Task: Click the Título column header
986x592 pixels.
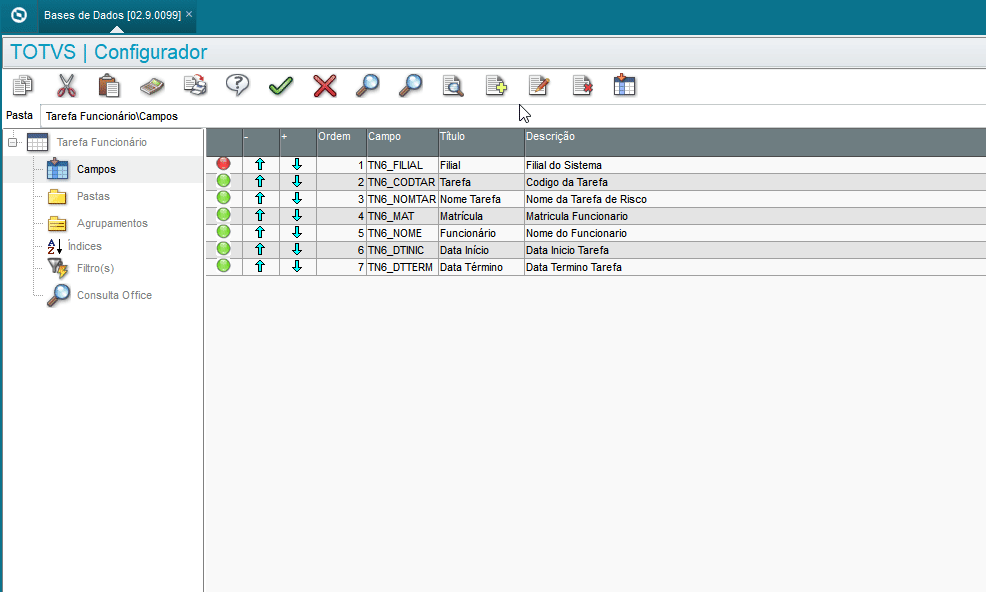Action: [x=481, y=142]
